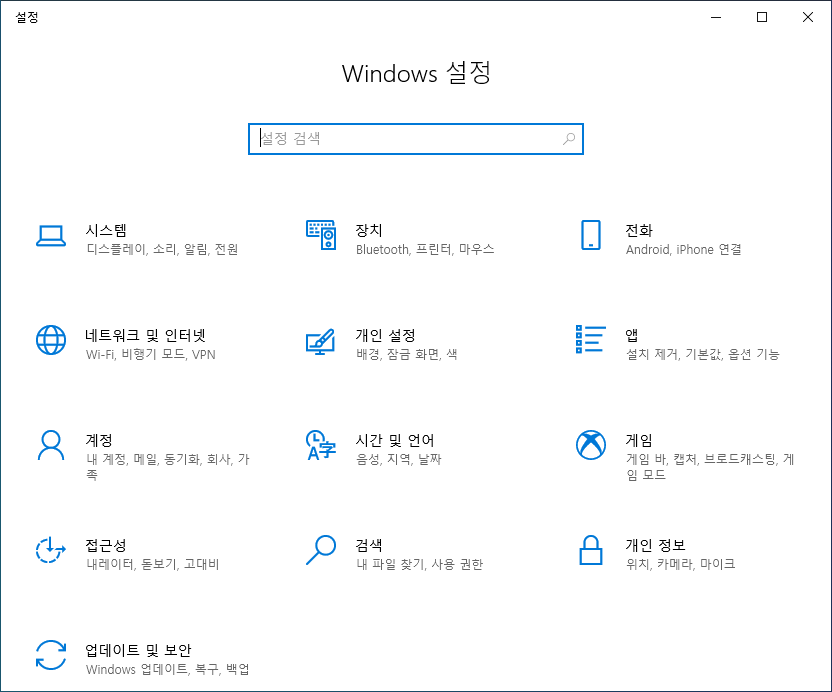
Task: Click the pen and monitor icon for 개인 설정
Action: tap(320, 342)
